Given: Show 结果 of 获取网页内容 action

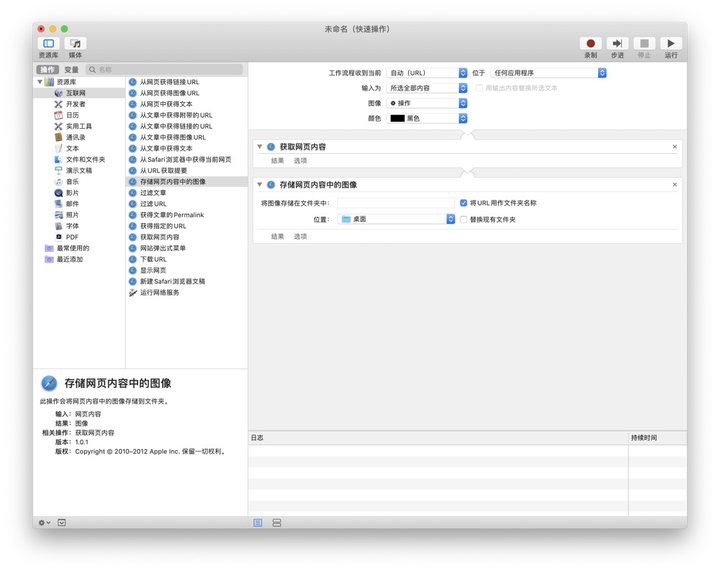Looking at the screenshot, I should pyautogui.click(x=277, y=161).
